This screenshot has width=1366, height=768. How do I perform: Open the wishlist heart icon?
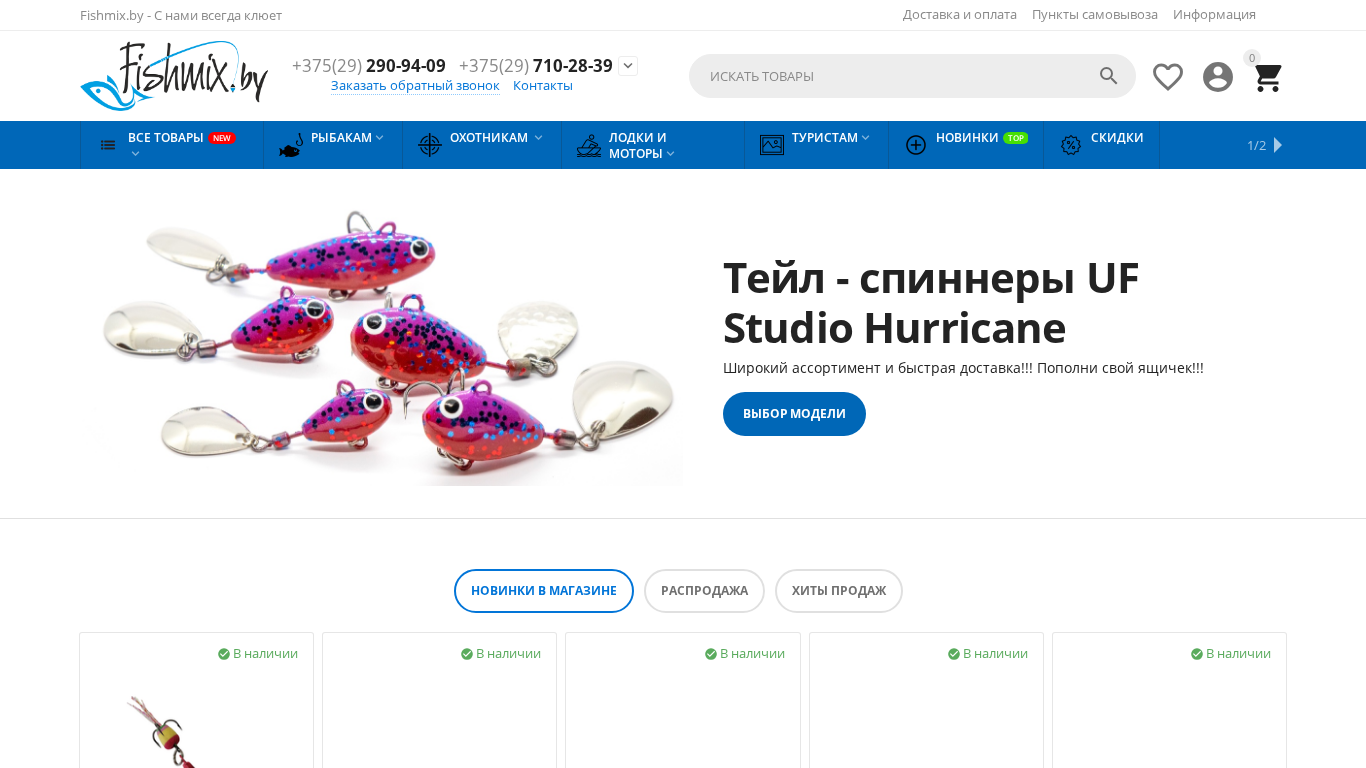coord(1168,77)
